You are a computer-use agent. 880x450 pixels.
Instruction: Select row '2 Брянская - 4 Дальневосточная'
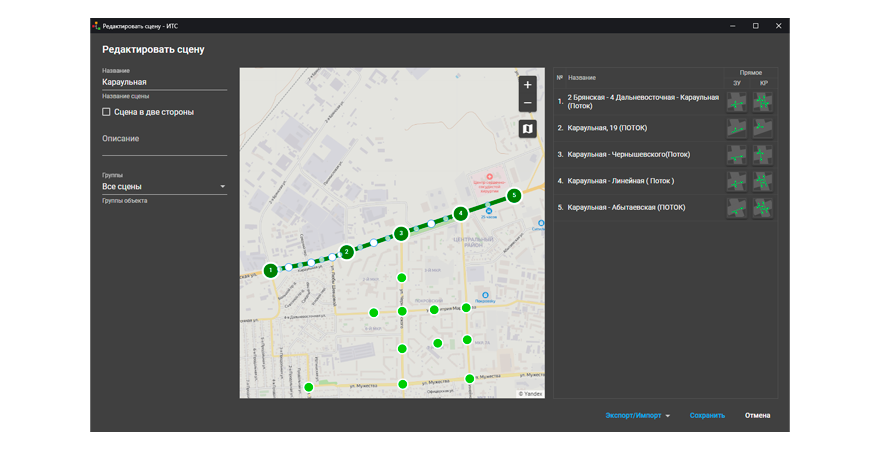[x=642, y=102]
